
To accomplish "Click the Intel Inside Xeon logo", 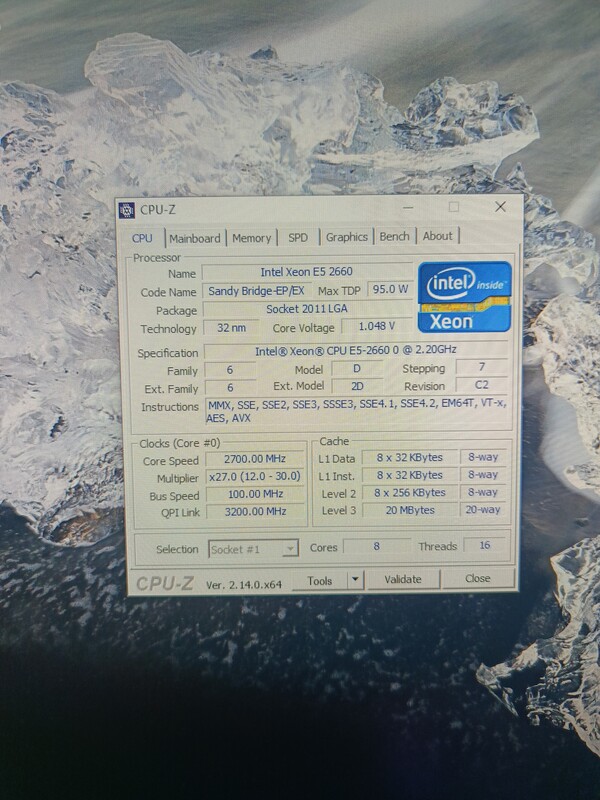I will tap(464, 297).
